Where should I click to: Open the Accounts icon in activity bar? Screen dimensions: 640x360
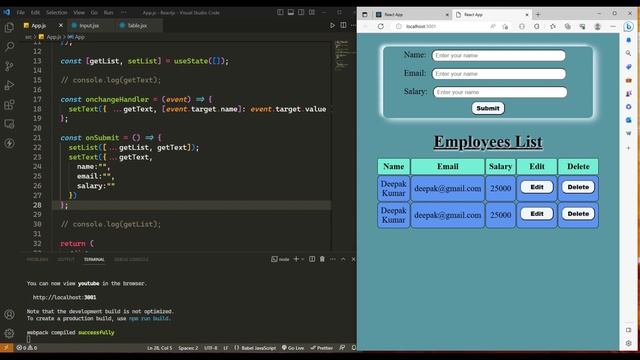click(9, 314)
